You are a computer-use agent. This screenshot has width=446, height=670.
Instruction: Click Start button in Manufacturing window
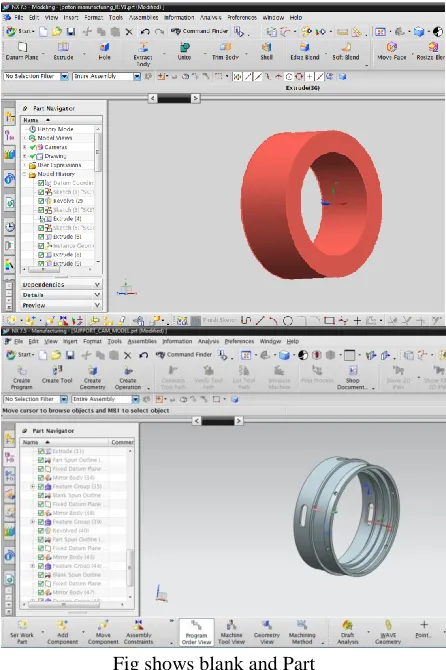pos(20,355)
